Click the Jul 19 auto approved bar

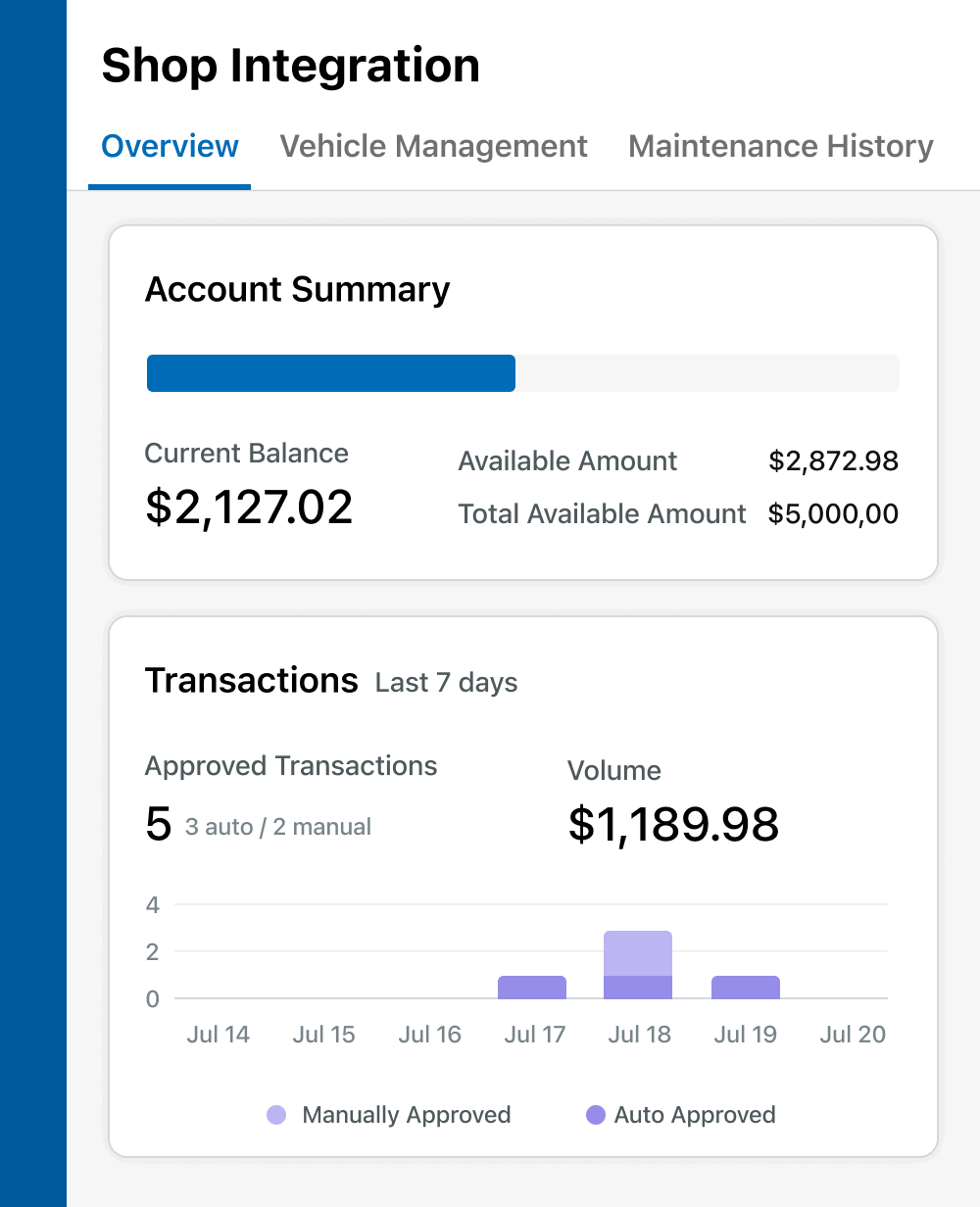point(746,988)
